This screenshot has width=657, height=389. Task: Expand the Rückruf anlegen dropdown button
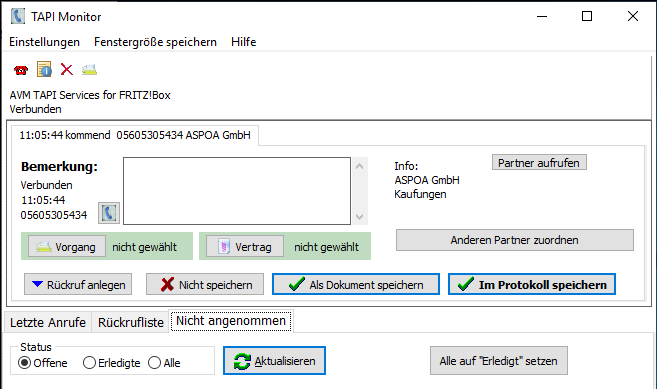(78, 285)
